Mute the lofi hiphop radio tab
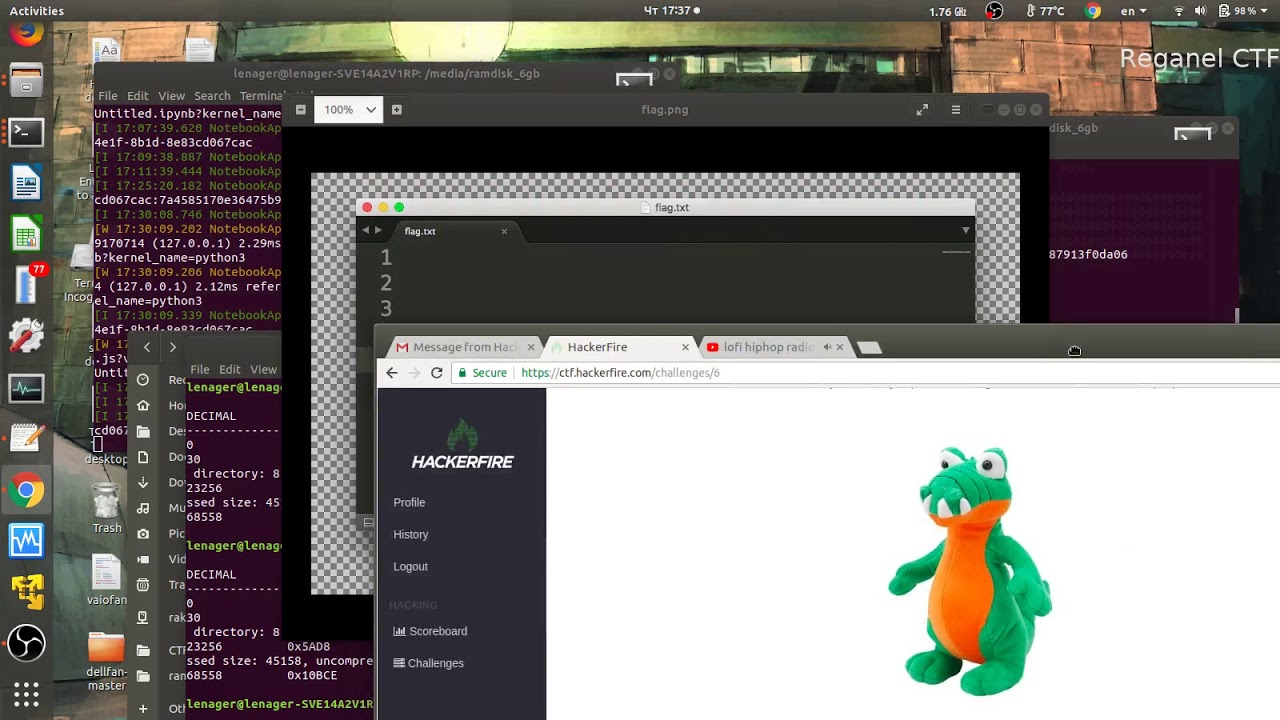This screenshot has height=720, width=1280. (x=826, y=347)
